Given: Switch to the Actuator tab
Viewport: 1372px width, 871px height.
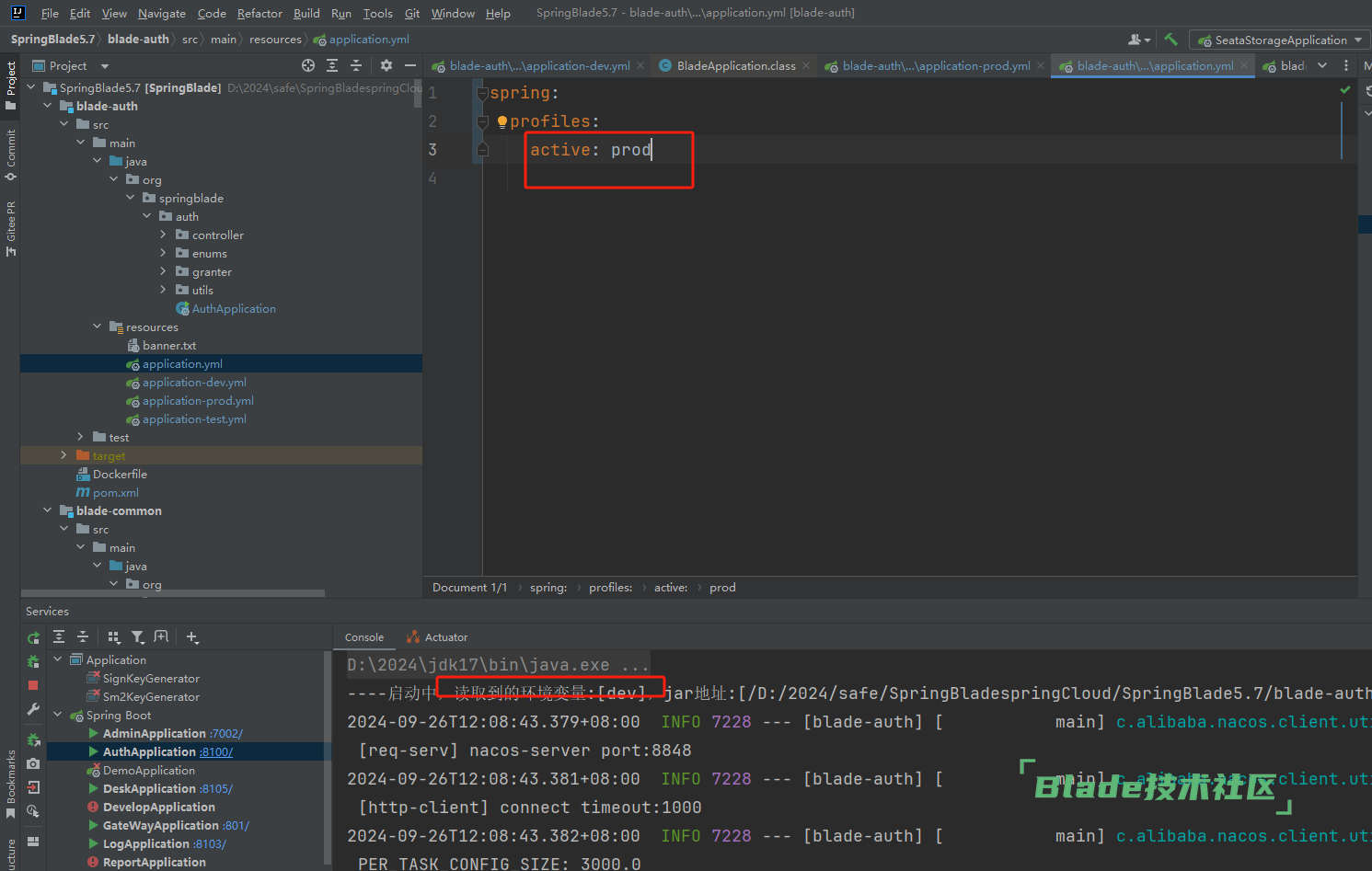Looking at the screenshot, I should tap(437, 637).
